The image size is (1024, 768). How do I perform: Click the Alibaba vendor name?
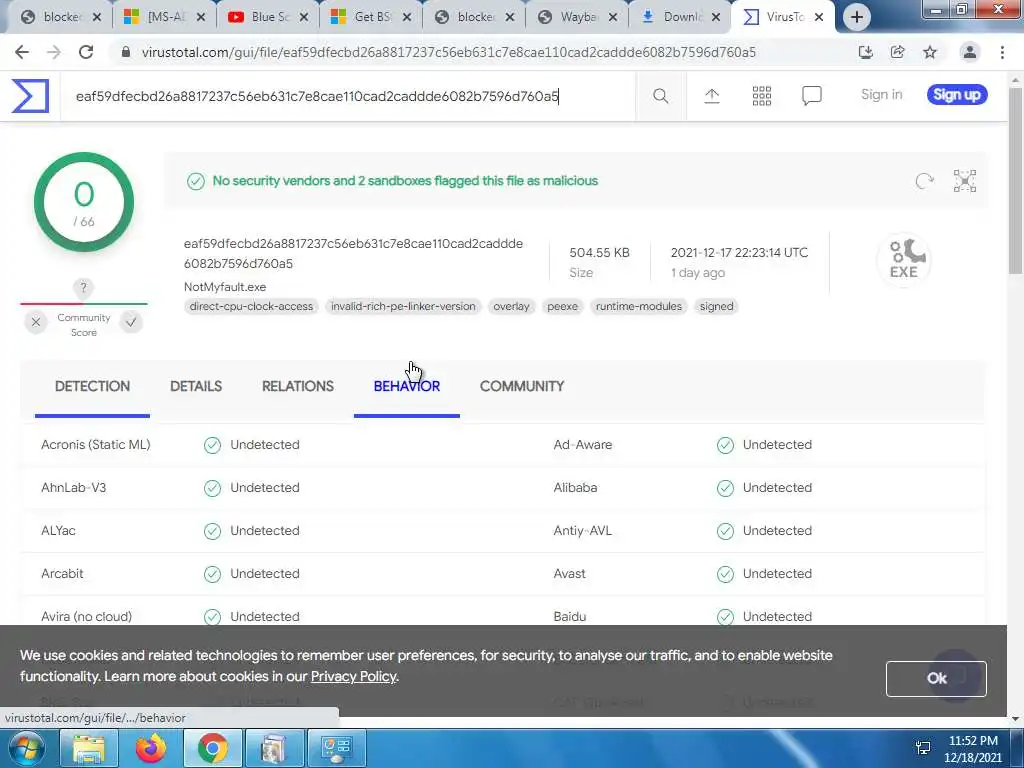tap(575, 488)
